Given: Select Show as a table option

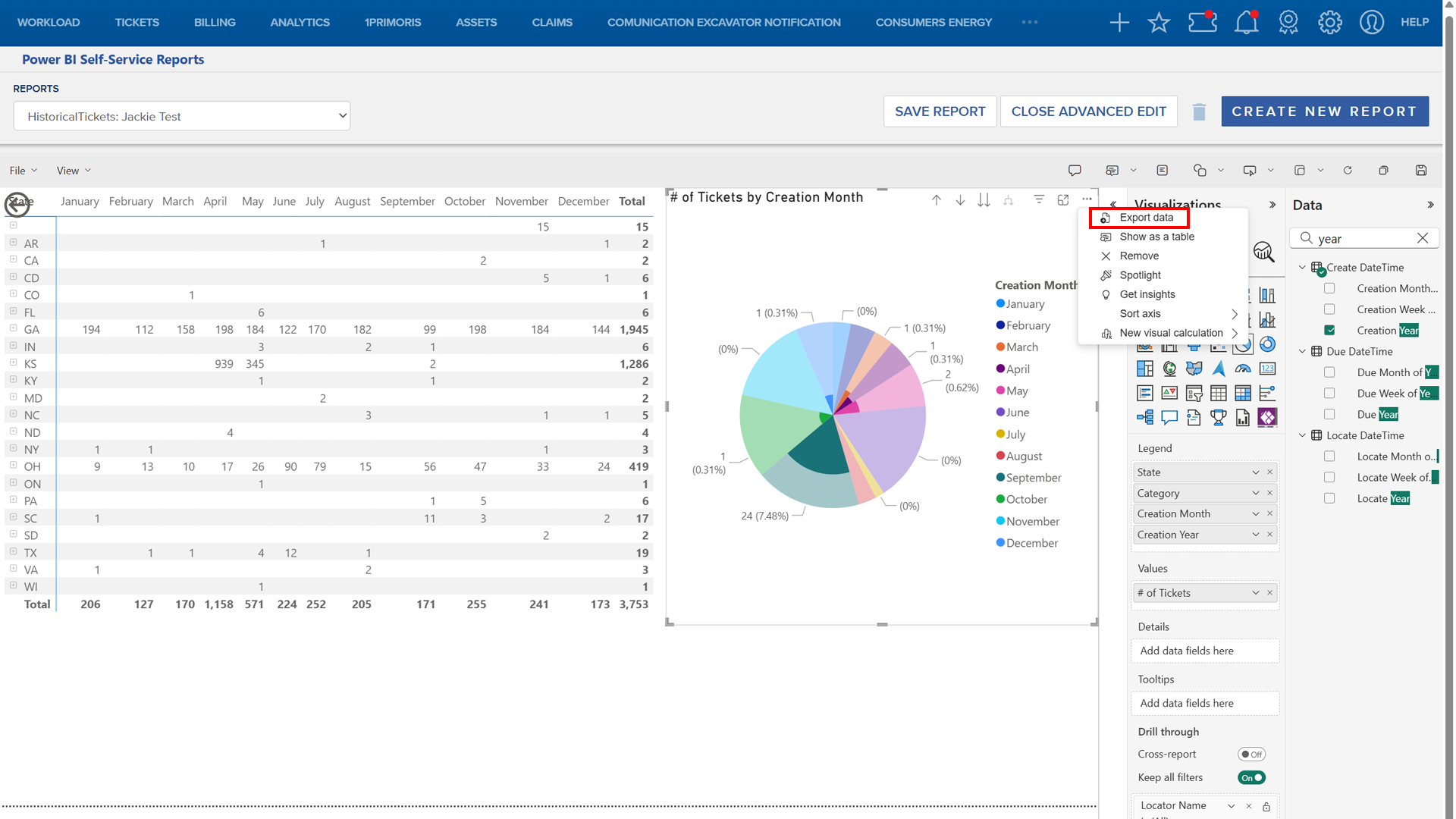Looking at the screenshot, I should pyautogui.click(x=1156, y=237).
